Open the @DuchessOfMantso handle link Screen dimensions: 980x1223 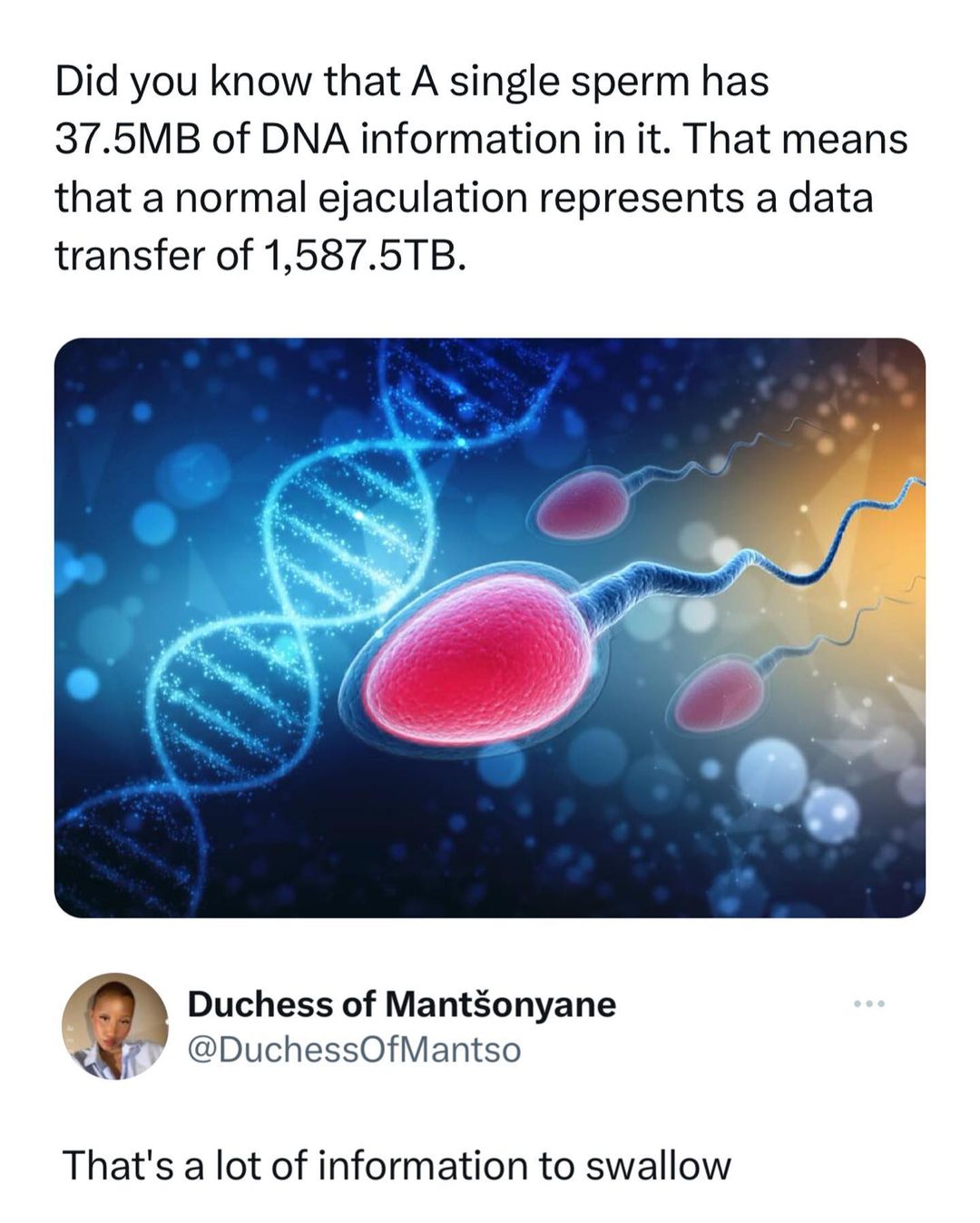(354, 1049)
